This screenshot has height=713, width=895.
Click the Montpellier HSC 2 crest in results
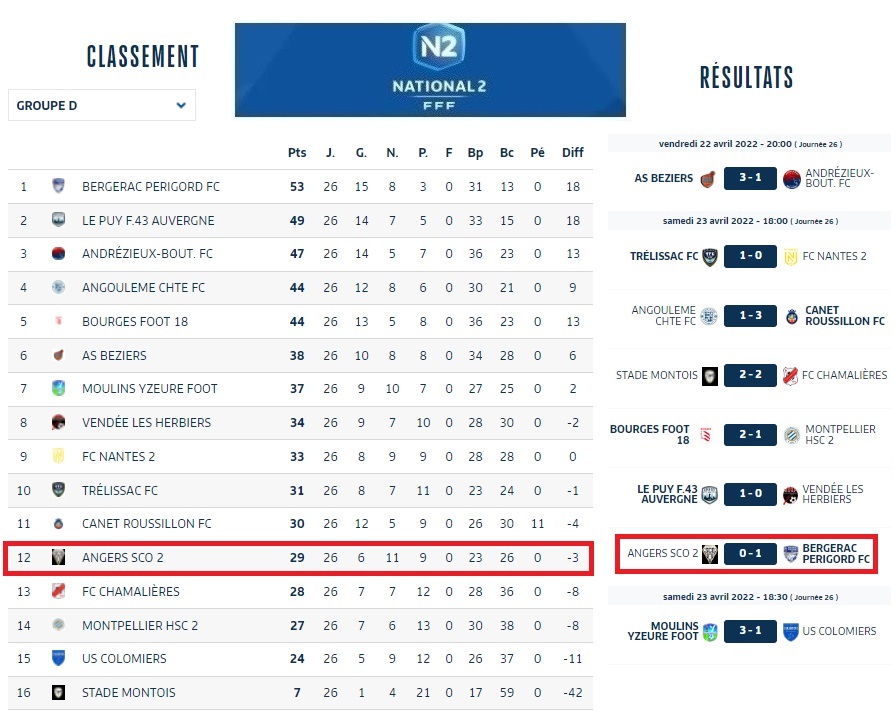[x=792, y=435]
